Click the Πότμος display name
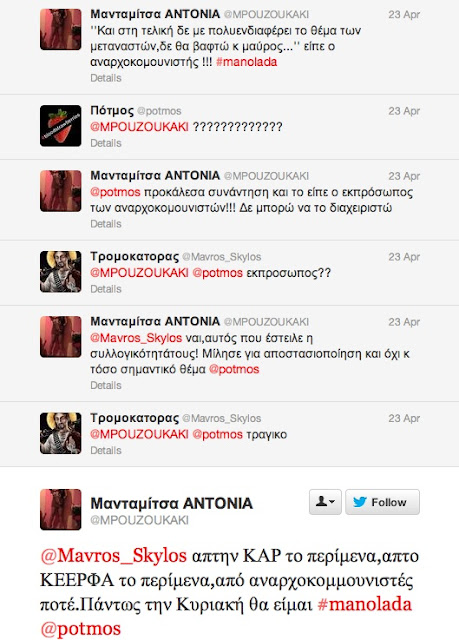Viewport: 459px width, 640px height. pyautogui.click(x=112, y=111)
